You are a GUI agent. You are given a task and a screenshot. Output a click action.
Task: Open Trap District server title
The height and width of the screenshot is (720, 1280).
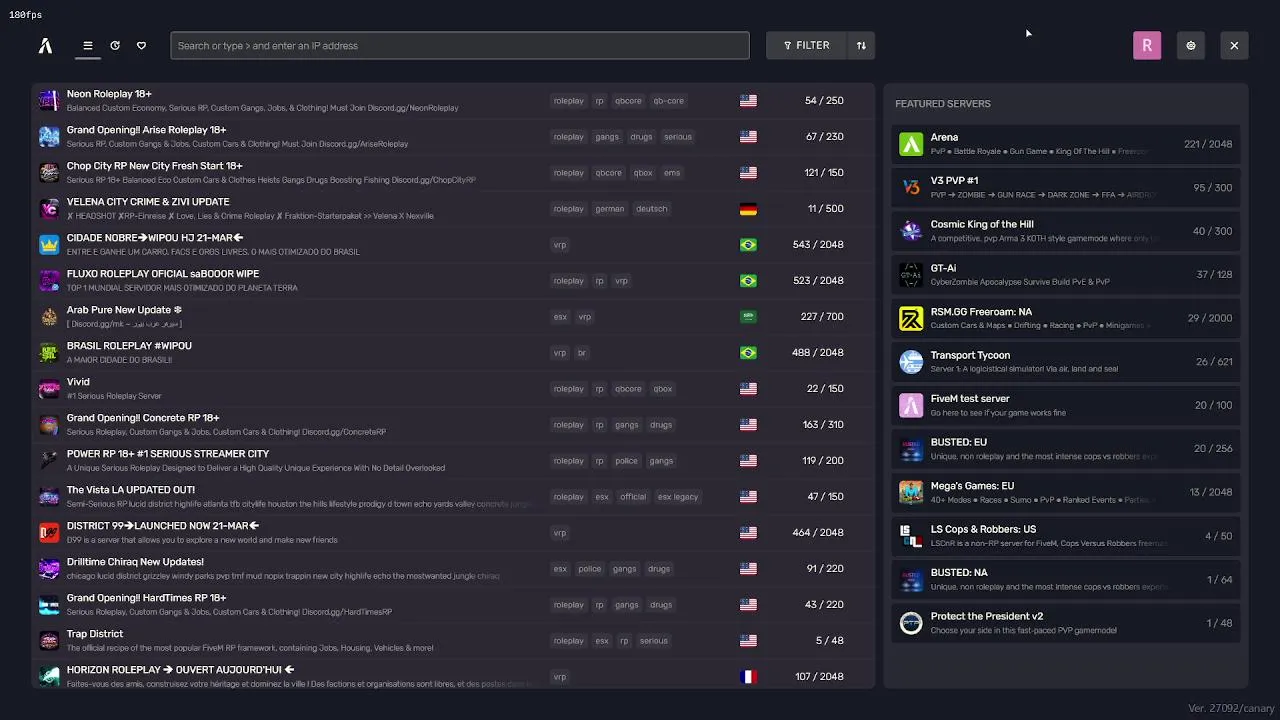tap(95, 633)
